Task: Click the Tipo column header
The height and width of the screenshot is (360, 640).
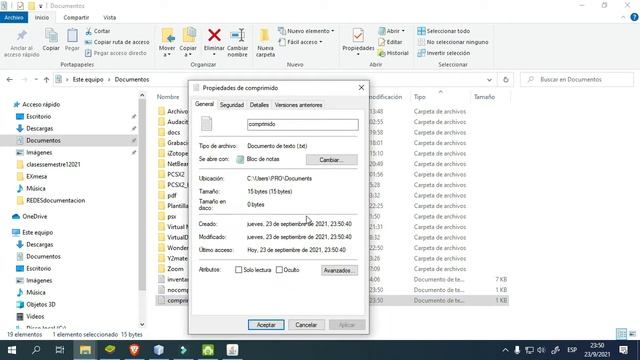Action: [419, 97]
